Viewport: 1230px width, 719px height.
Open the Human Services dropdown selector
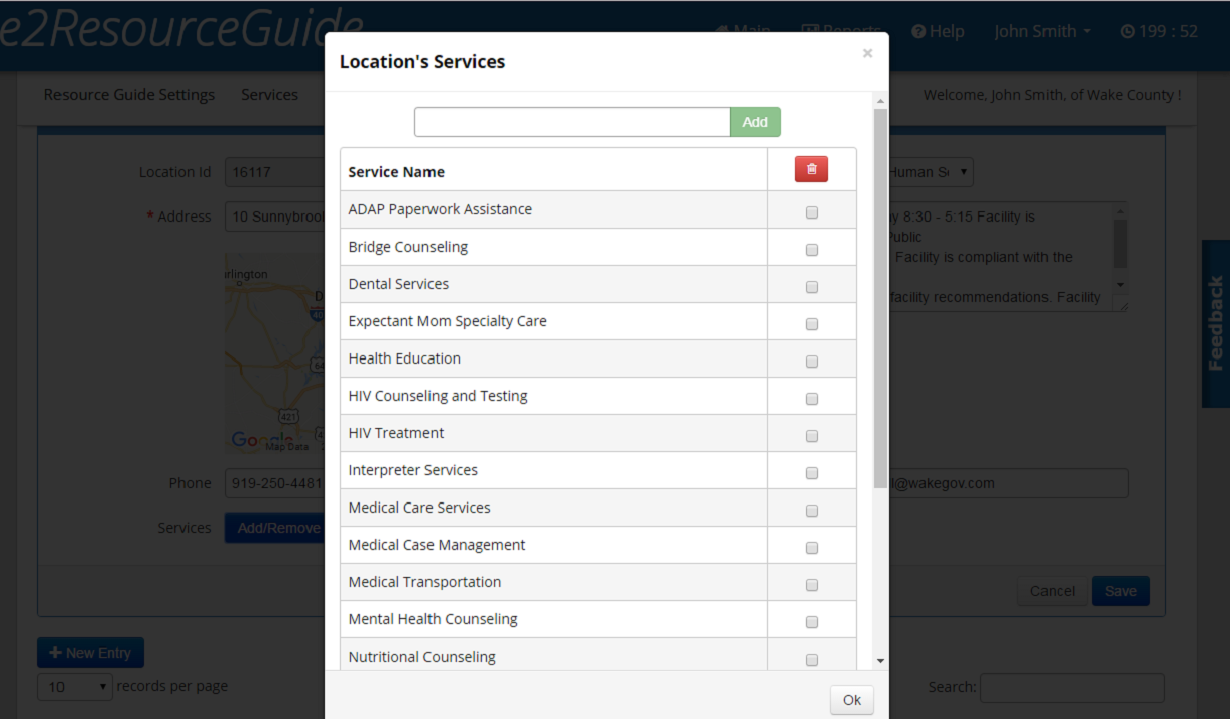pos(930,172)
